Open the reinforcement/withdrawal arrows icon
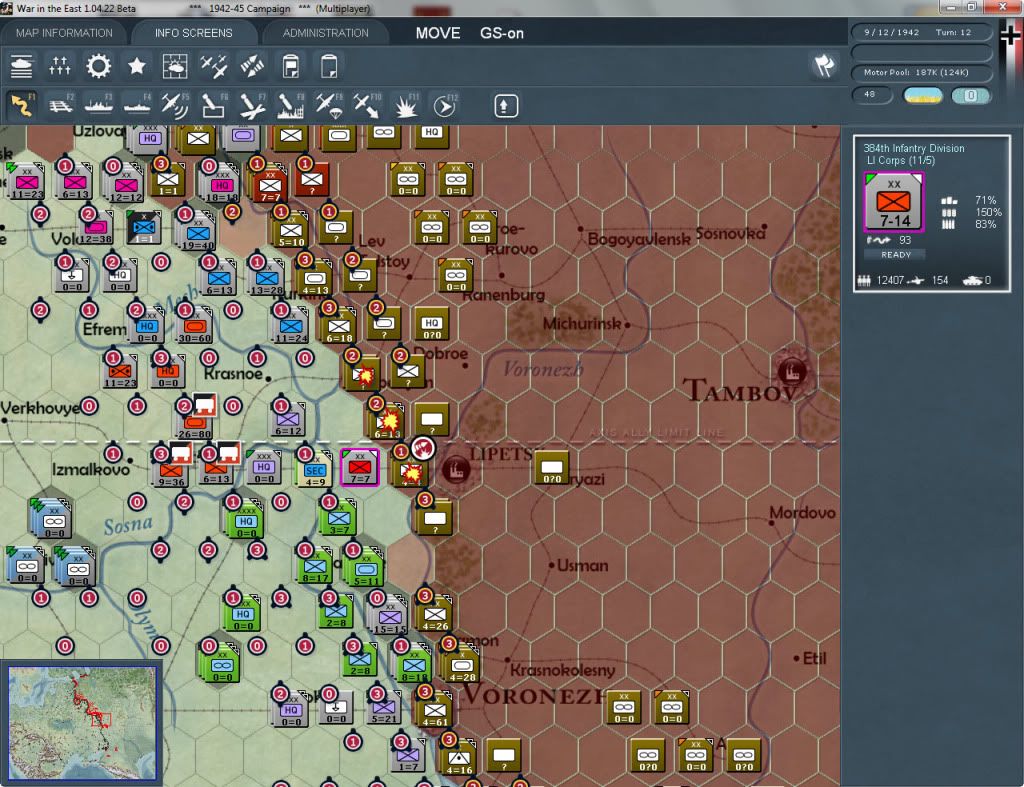This screenshot has height=787, width=1024. click(252, 66)
